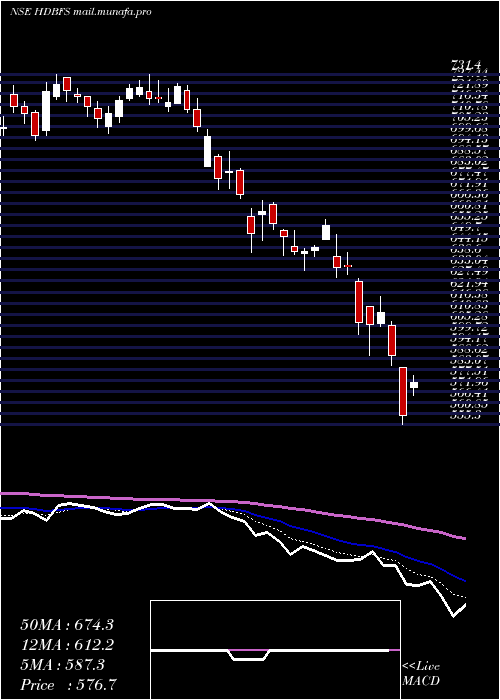Click the MACD label text
Image resolution: width=500 pixels, height=700 pixels.
[x=421, y=681]
